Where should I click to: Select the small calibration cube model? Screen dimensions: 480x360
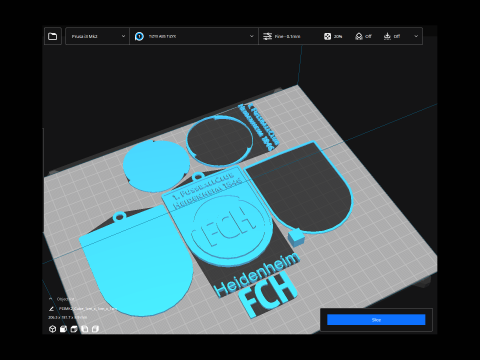click(295, 238)
